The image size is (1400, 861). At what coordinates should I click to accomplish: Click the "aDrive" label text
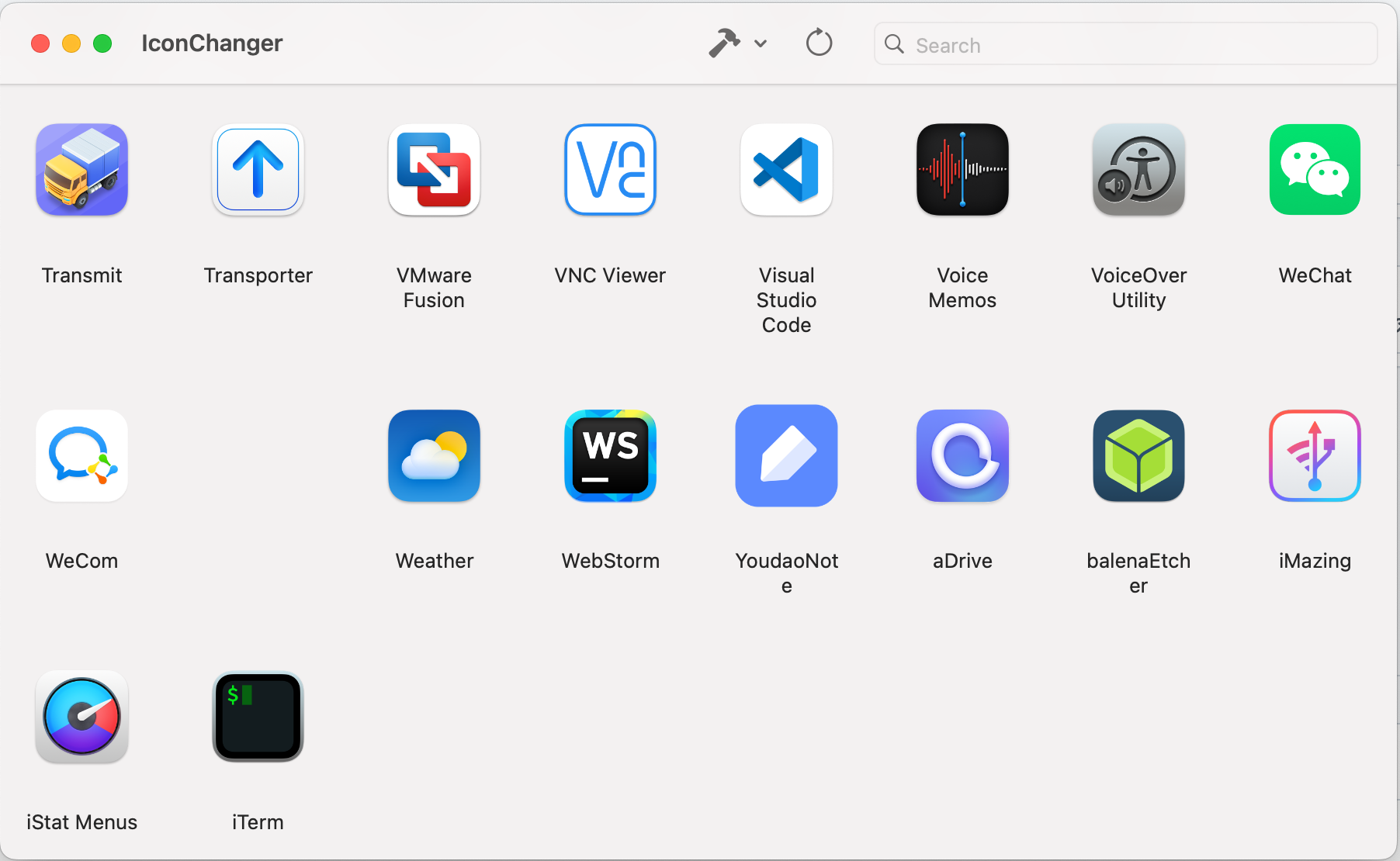click(962, 561)
